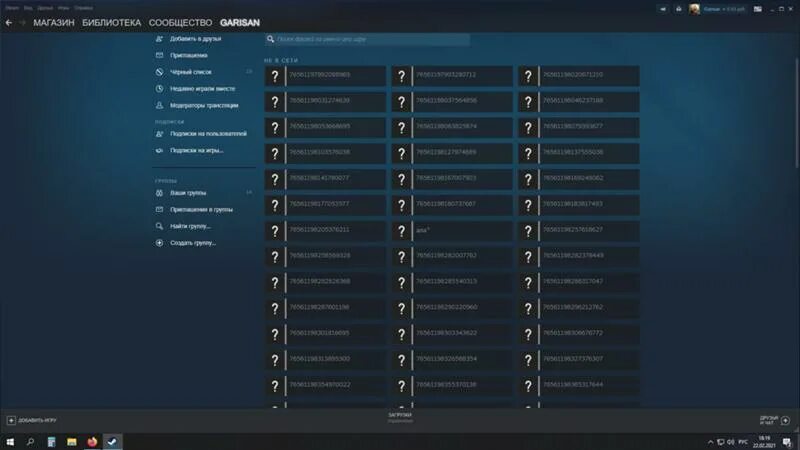Click the friends search input field
This screenshot has height=450, width=800.
click(367, 39)
